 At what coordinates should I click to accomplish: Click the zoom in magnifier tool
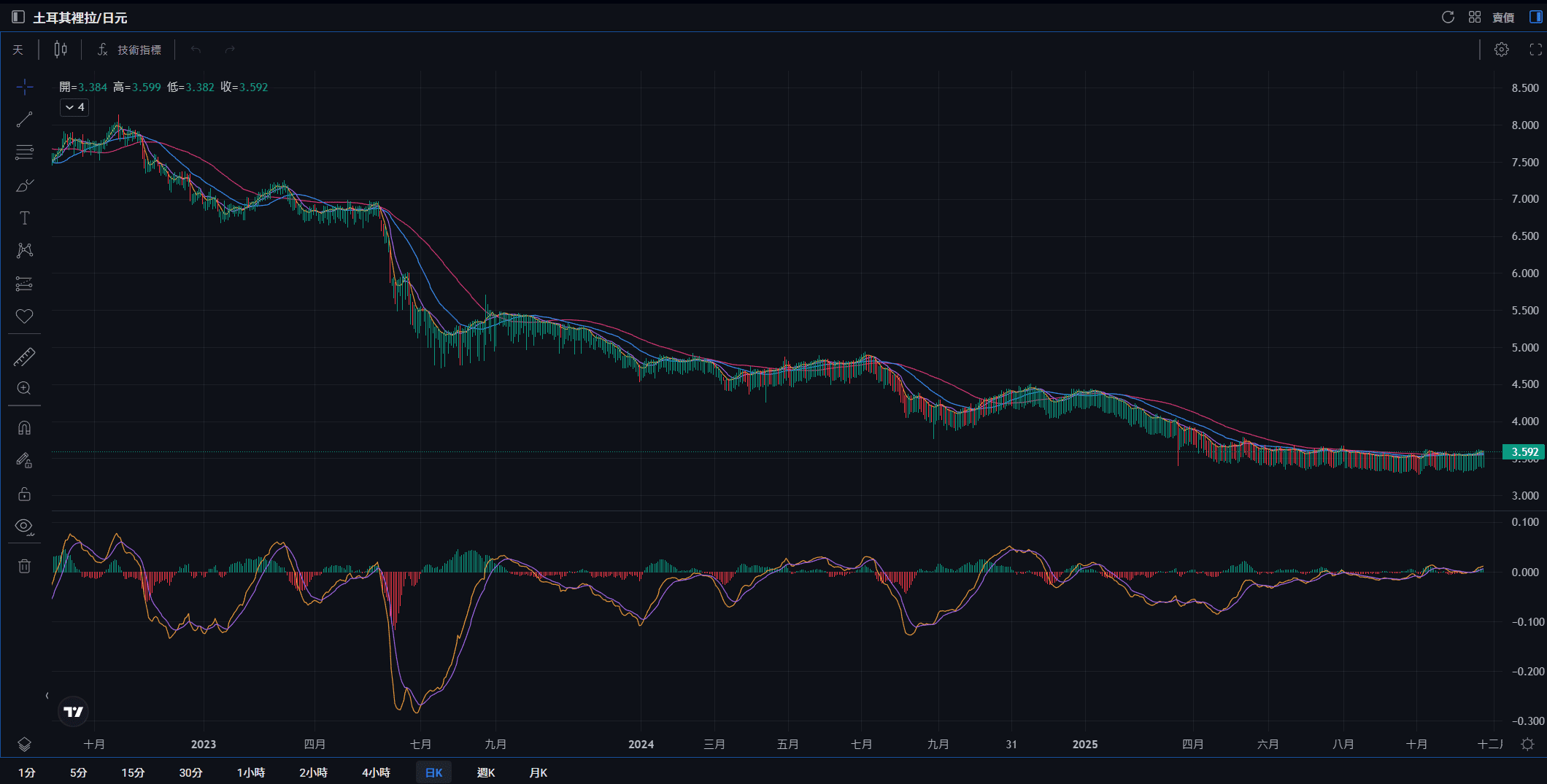[x=24, y=389]
